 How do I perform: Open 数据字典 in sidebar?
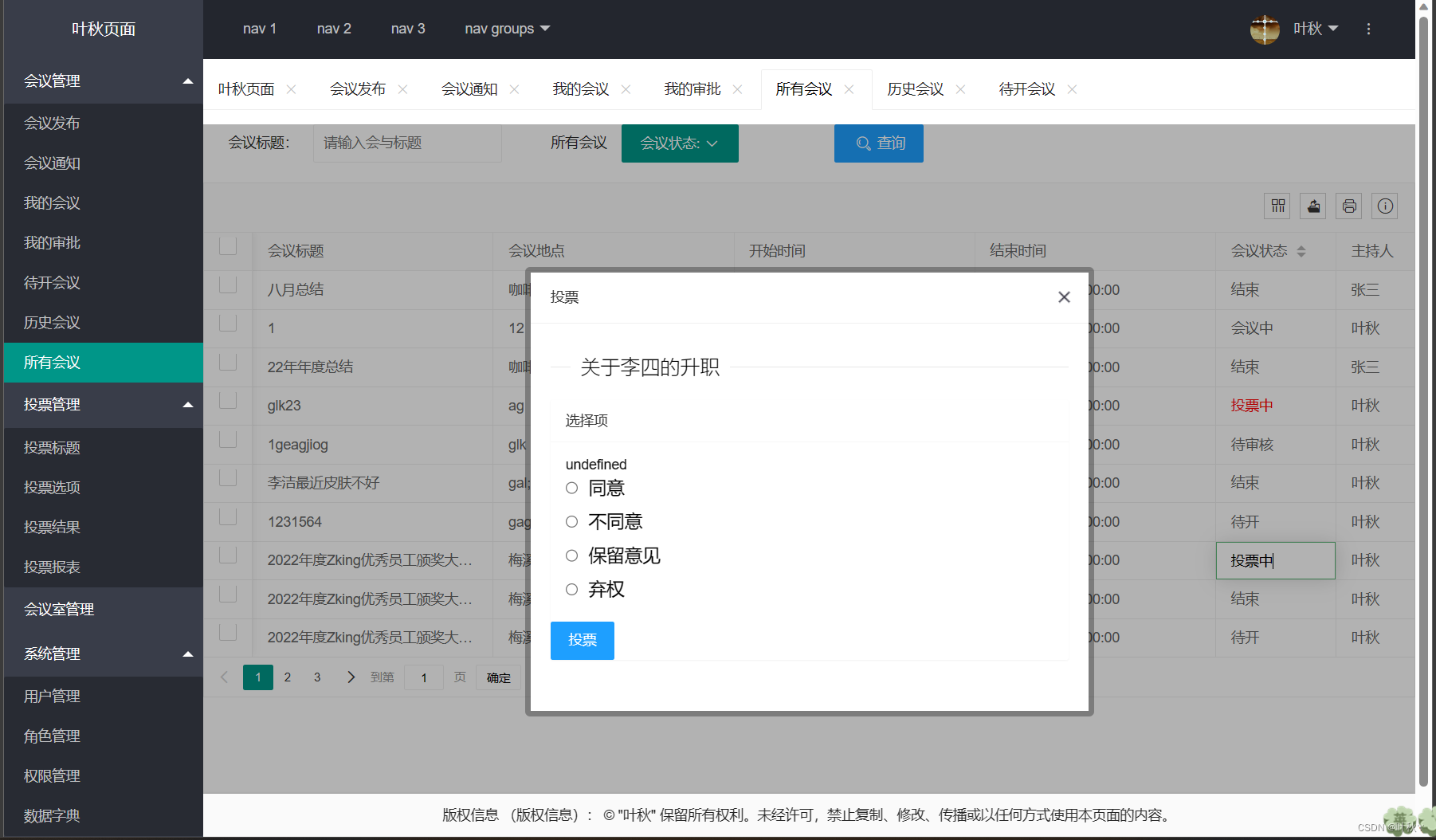coord(104,816)
